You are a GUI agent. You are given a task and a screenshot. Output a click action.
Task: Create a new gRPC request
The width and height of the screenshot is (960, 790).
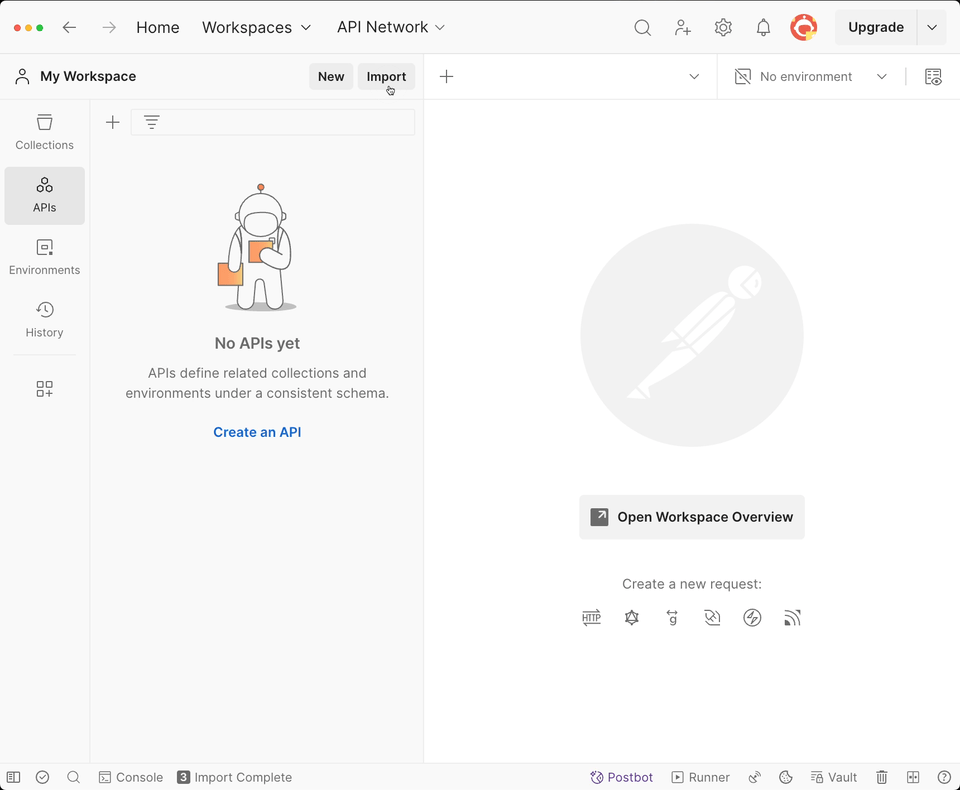coord(672,618)
